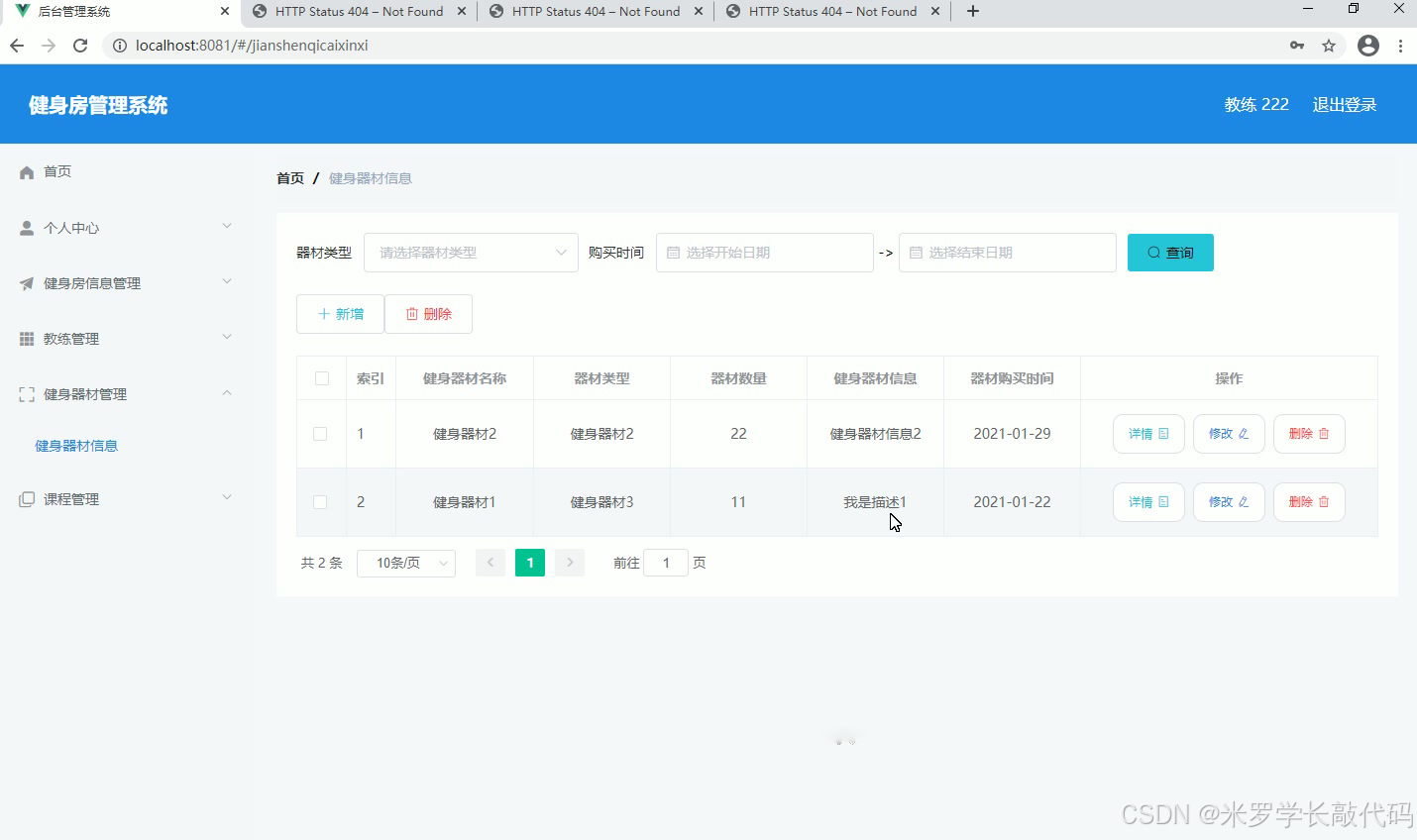The image size is (1417, 840).
Task: Open 详情 for the 健身器材2 row
Action: pyautogui.click(x=1148, y=434)
